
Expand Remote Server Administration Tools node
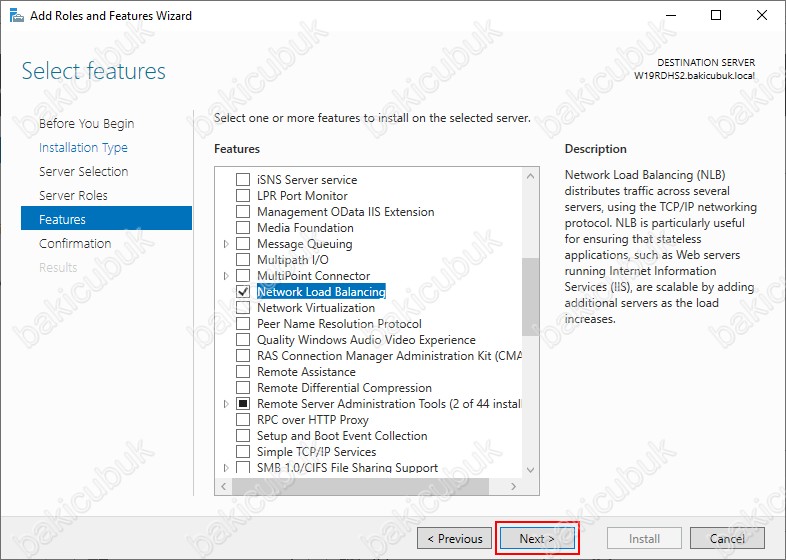click(x=226, y=404)
